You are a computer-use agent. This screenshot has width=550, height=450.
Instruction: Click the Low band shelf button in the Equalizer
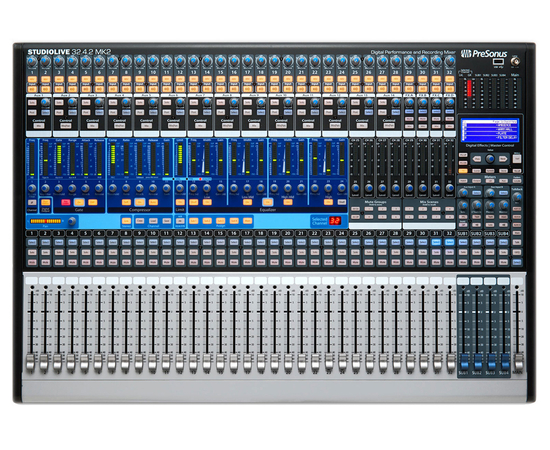(x=194, y=202)
